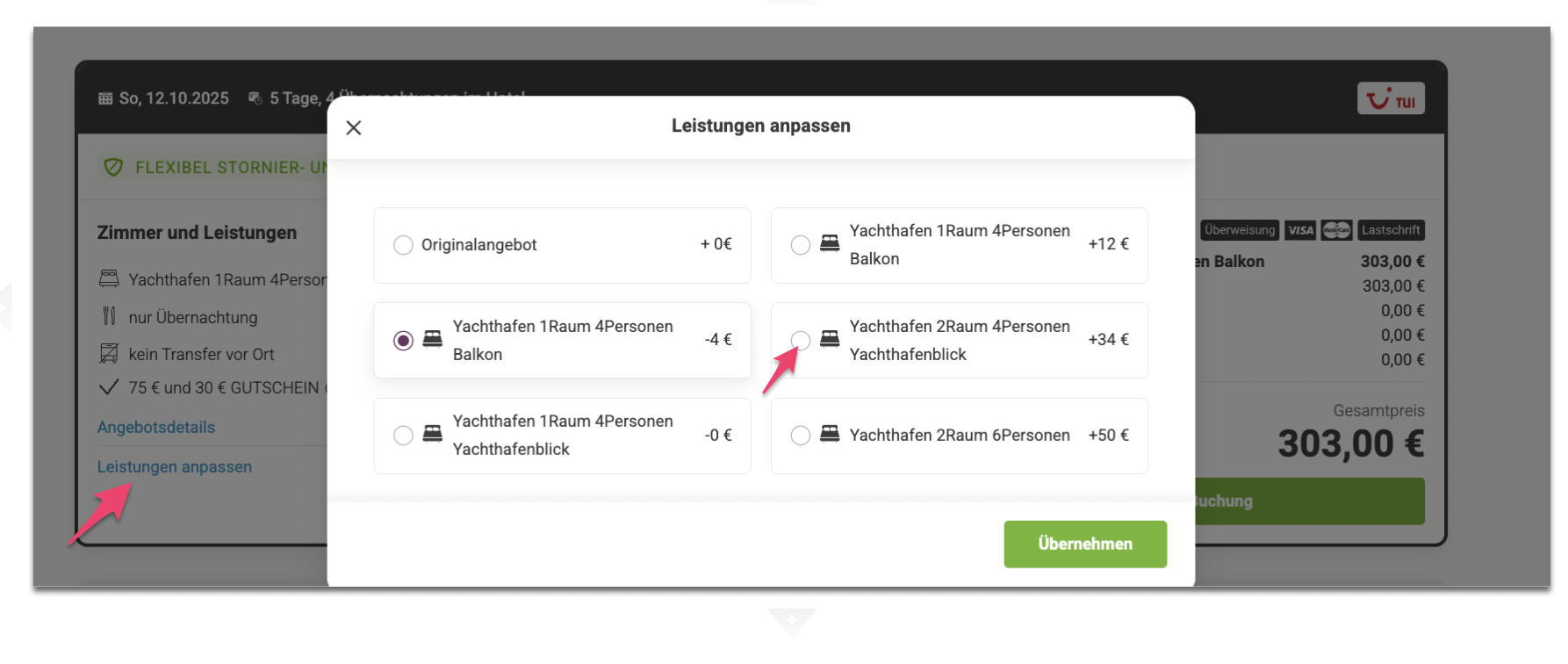This screenshot has height=664, width=1568.
Task: Click the VISA payment icon
Action: coord(1300,230)
